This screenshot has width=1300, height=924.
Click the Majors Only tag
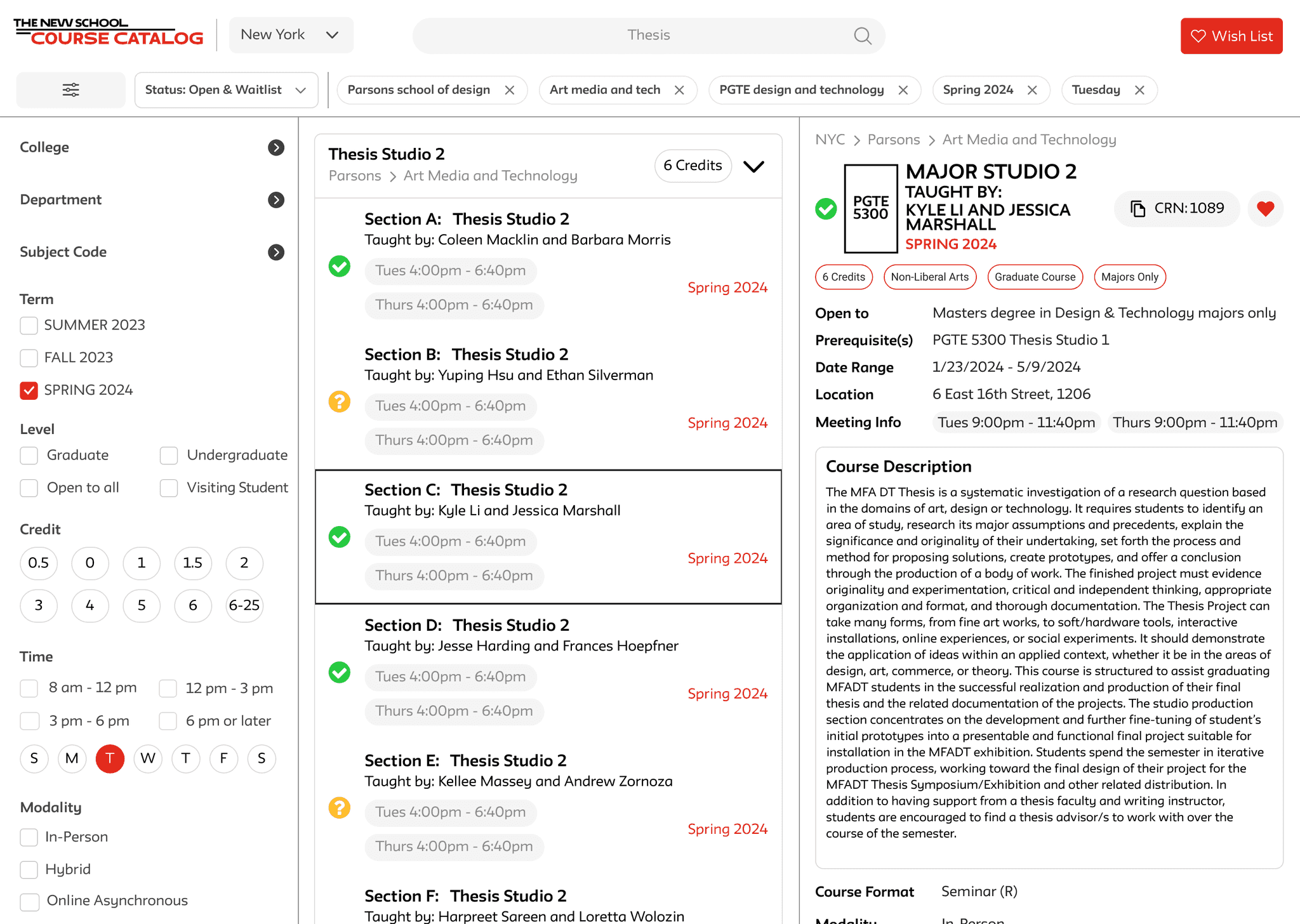click(1130, 277)
